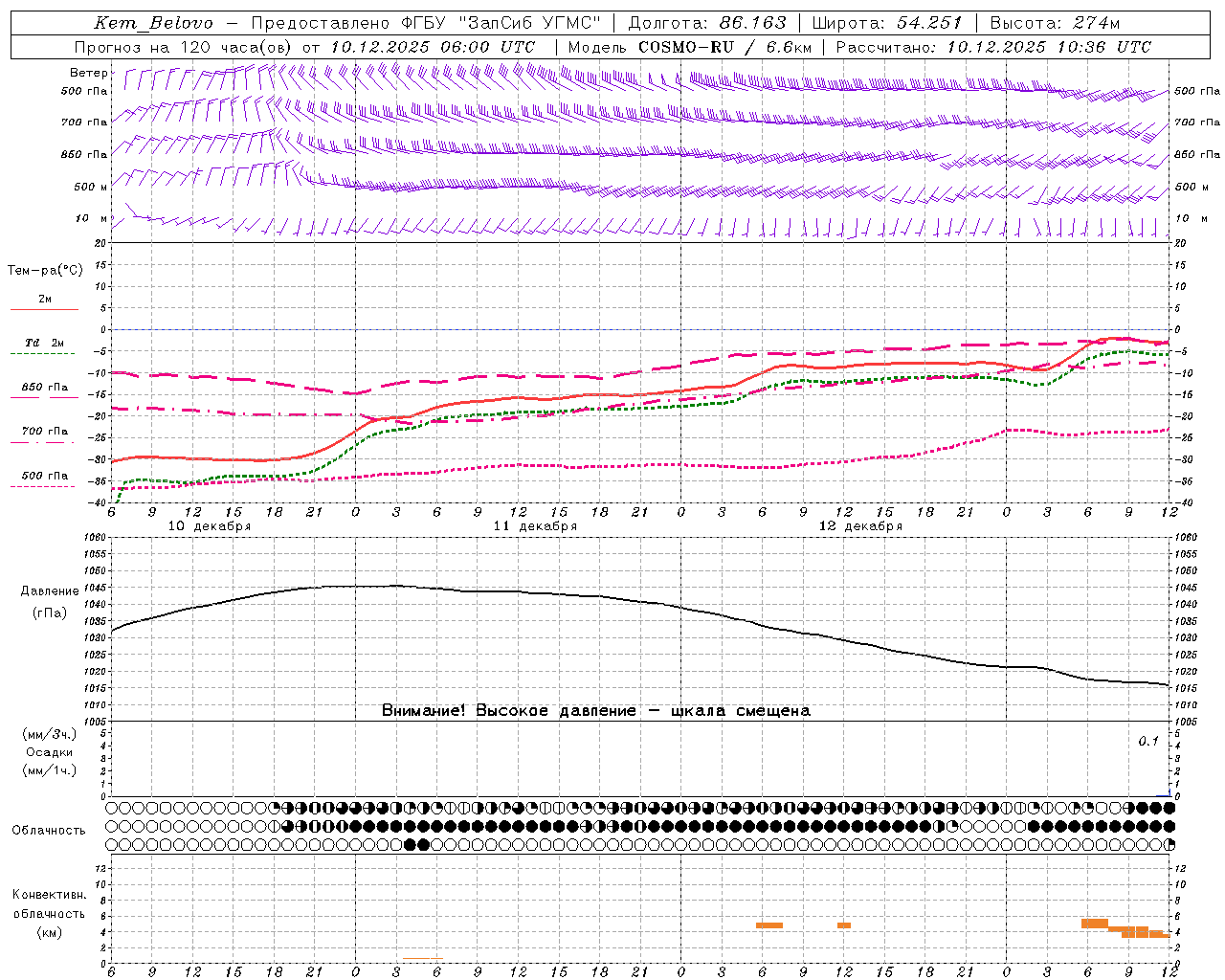Click the (км) unit under convective cloudiness

point(49,932)
